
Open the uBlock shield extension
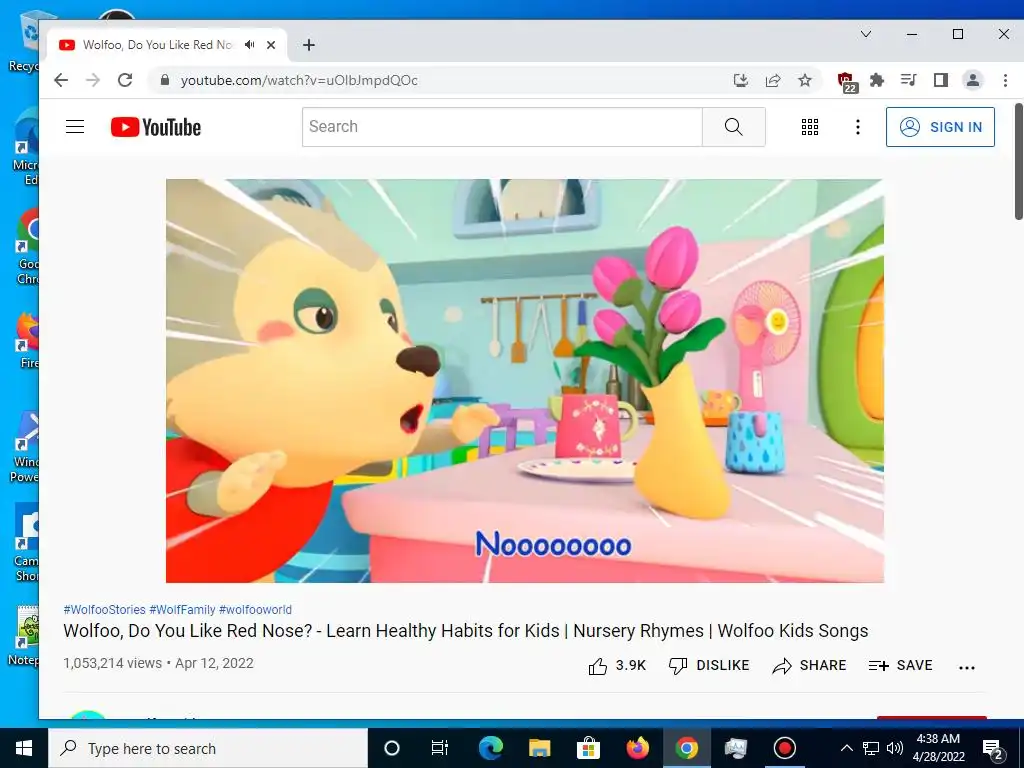tap(846, 82)
